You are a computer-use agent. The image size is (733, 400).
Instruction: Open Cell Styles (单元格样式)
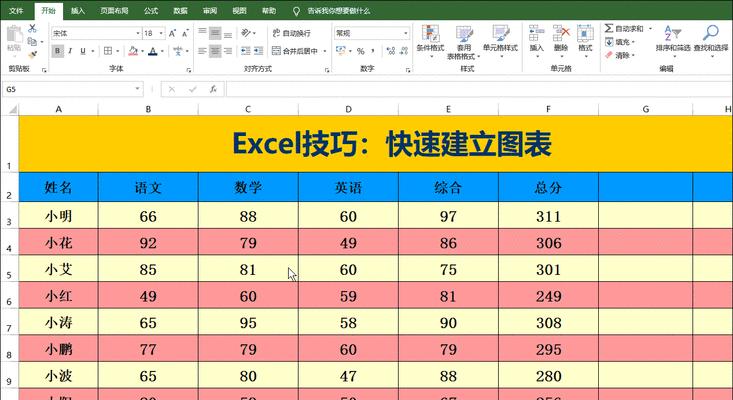point(500,41)
